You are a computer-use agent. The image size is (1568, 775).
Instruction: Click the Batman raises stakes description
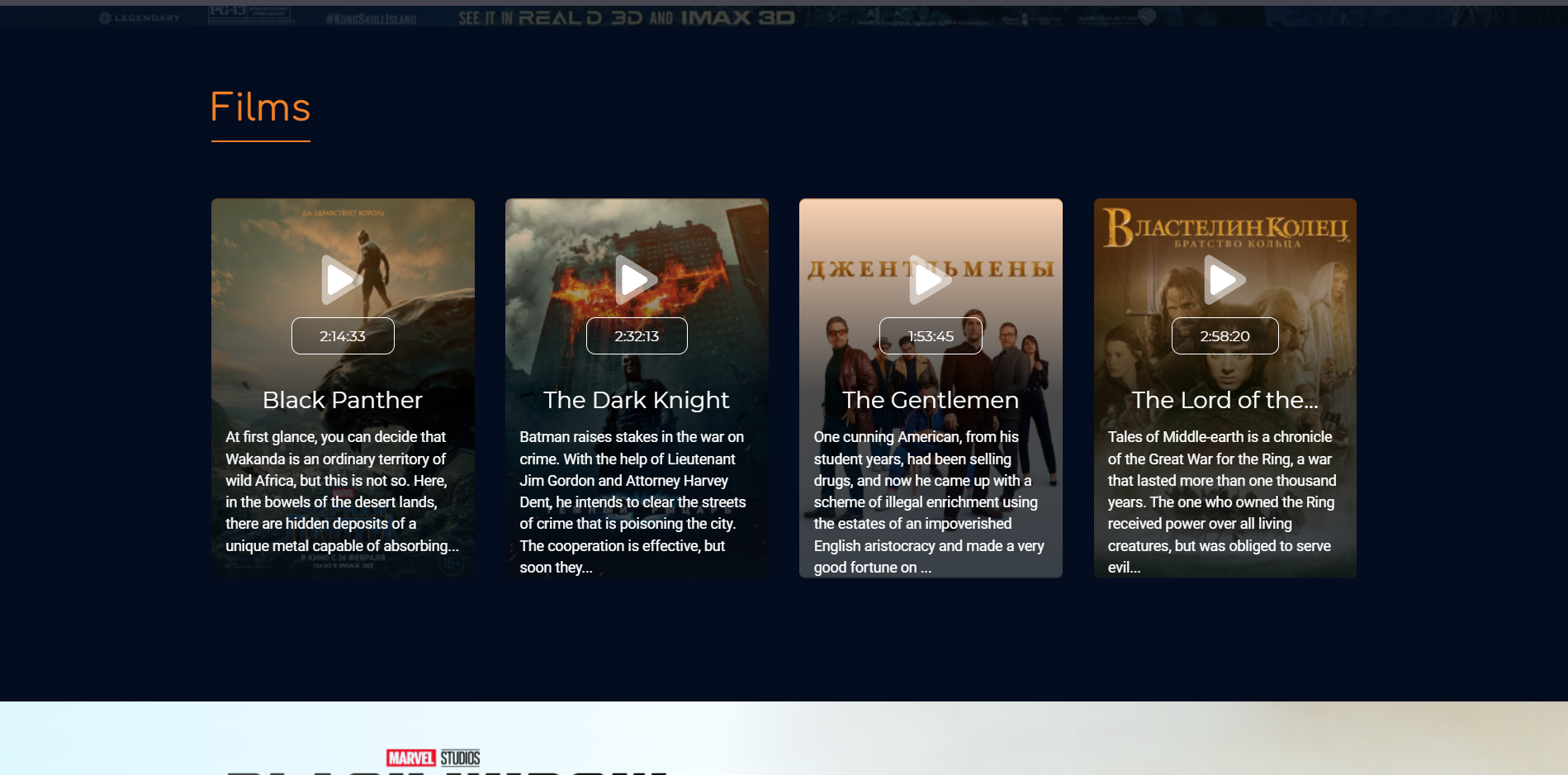tap(633, 502)
